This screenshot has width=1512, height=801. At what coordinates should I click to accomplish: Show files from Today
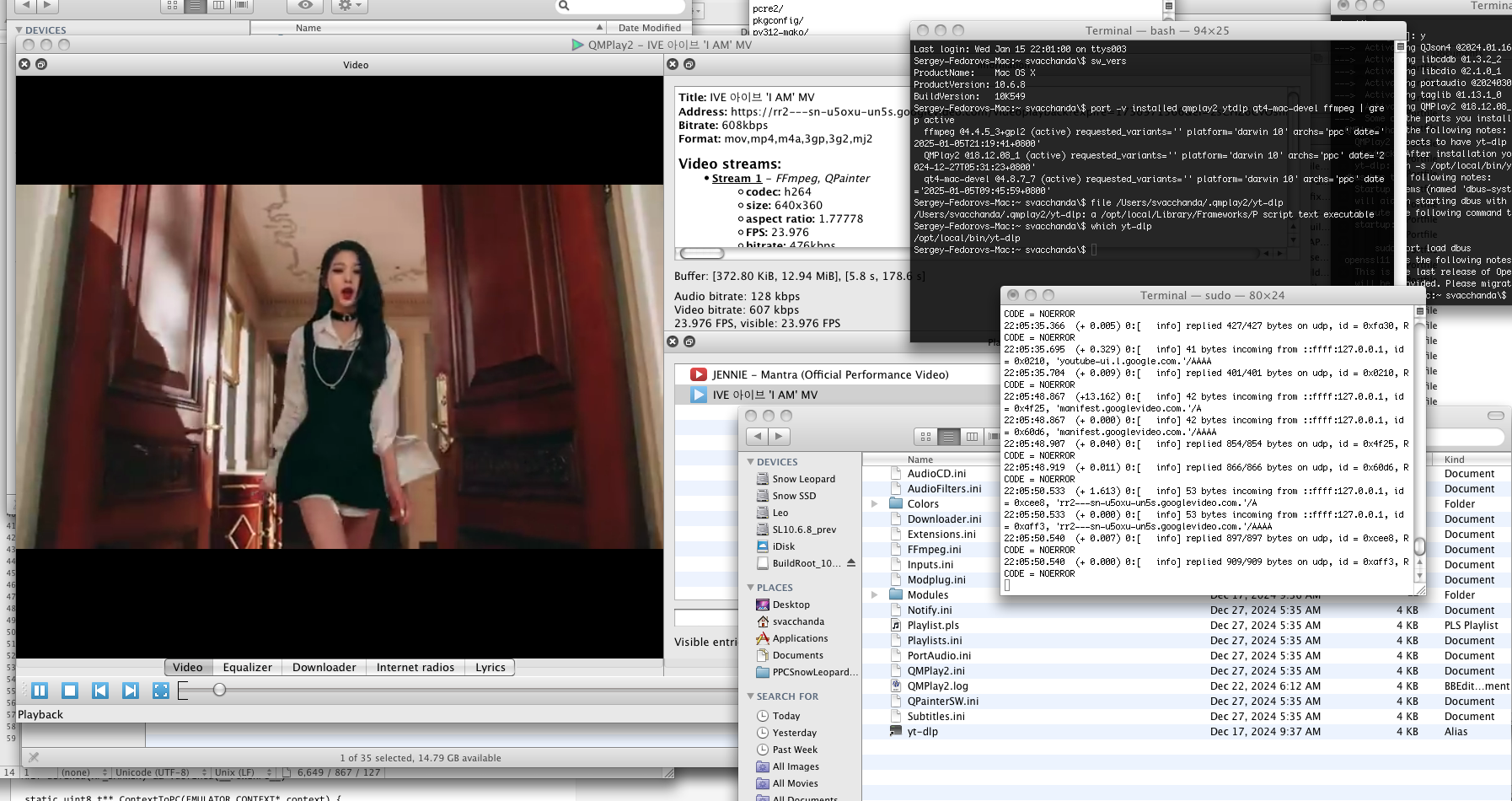point(786,716)
